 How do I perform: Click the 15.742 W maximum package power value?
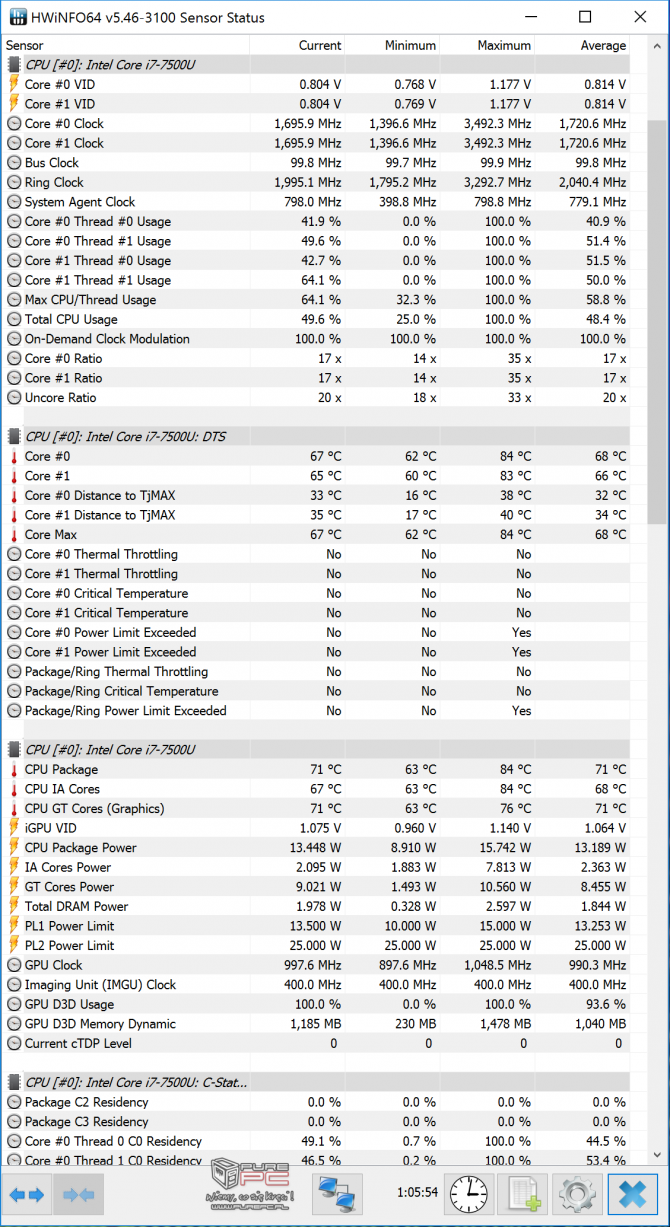504,848
